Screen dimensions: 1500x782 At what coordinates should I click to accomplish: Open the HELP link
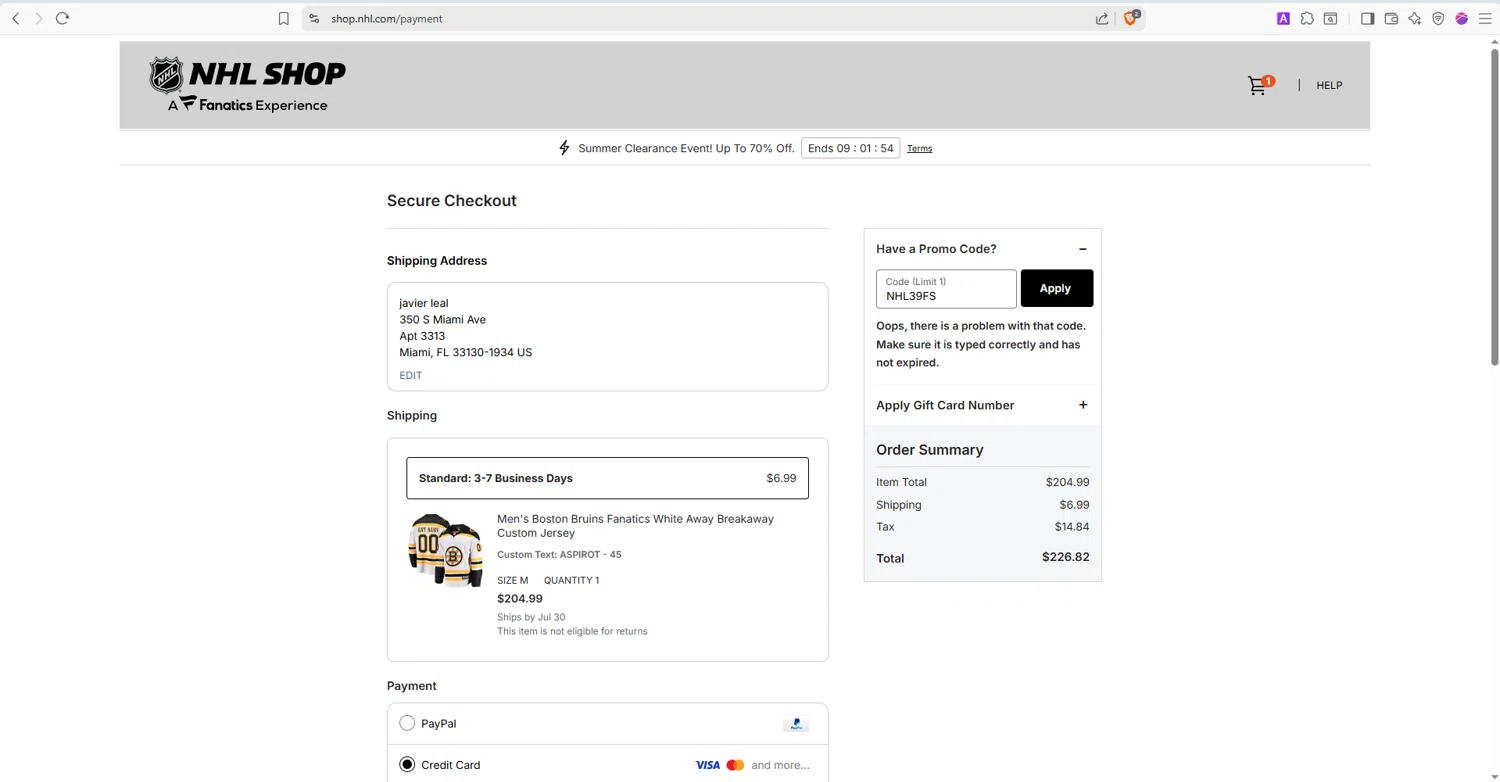pyautogui.click(x=1329, y=85)
